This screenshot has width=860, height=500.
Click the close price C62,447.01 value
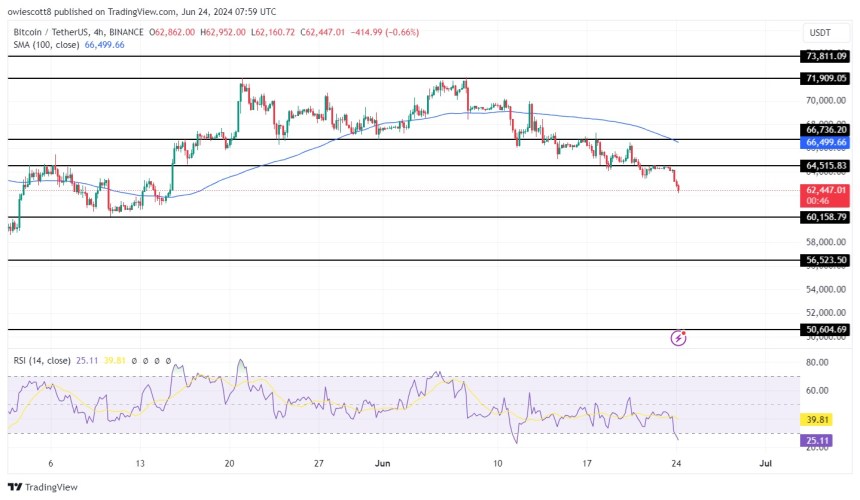pos(322,32)
